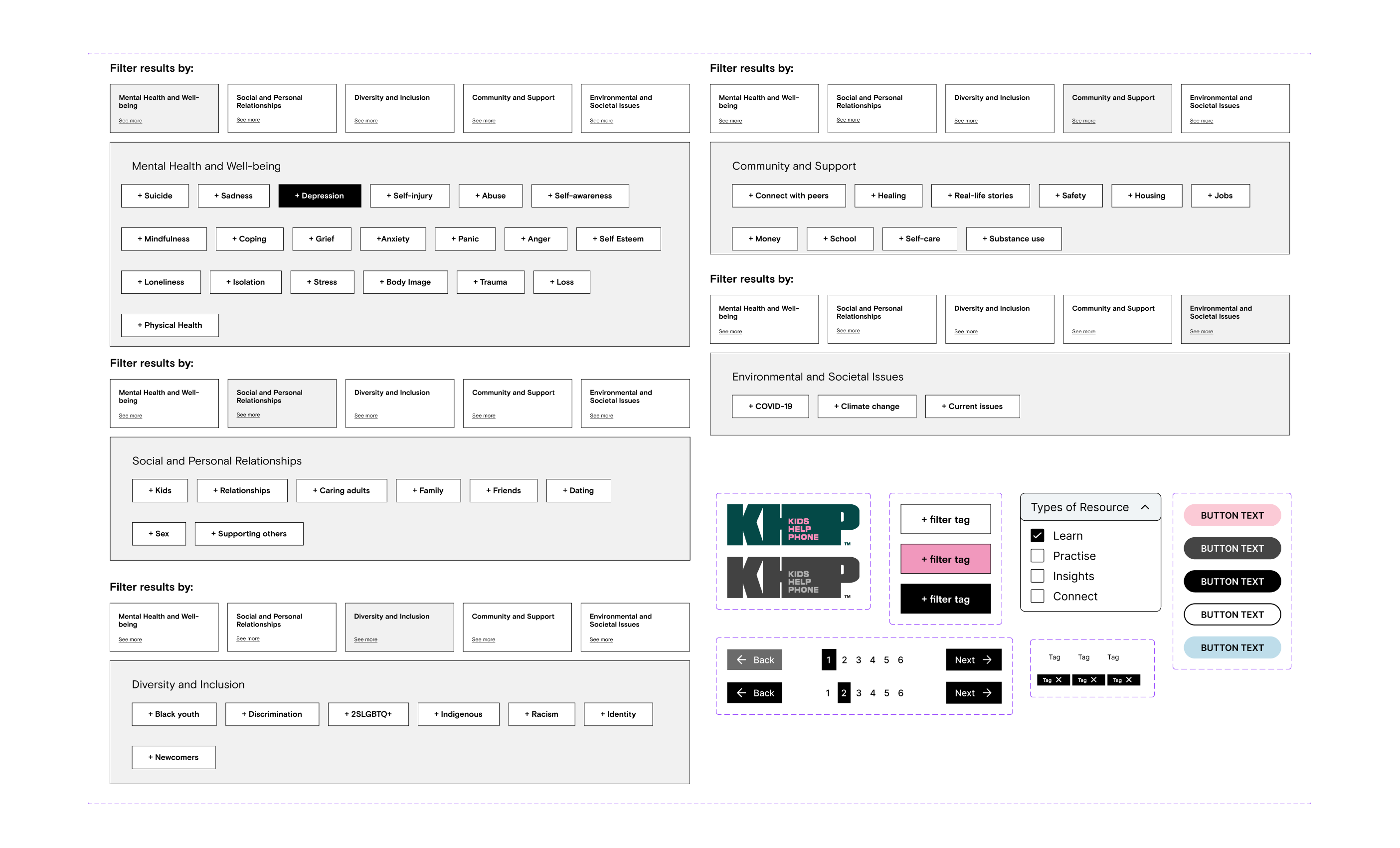
Task: Open the gray-highlighted Mental Health and Well-being card
Action: click(x=164, y=109)
